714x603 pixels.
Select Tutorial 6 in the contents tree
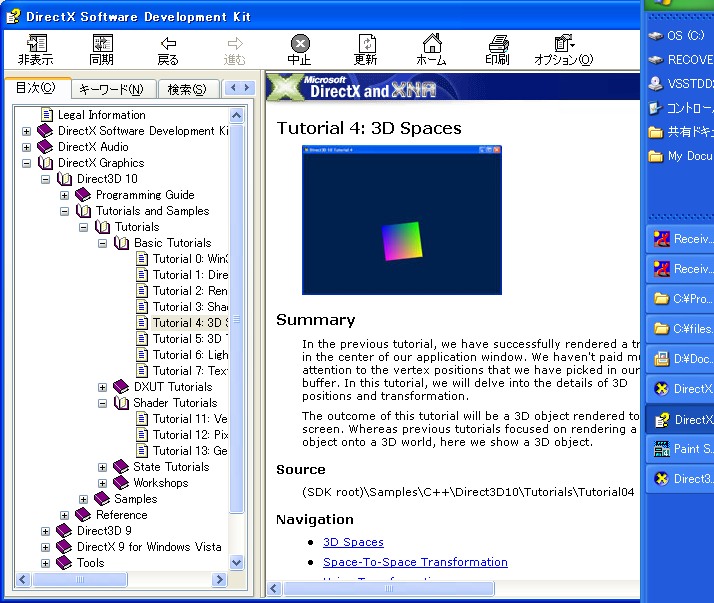(190, 355)
